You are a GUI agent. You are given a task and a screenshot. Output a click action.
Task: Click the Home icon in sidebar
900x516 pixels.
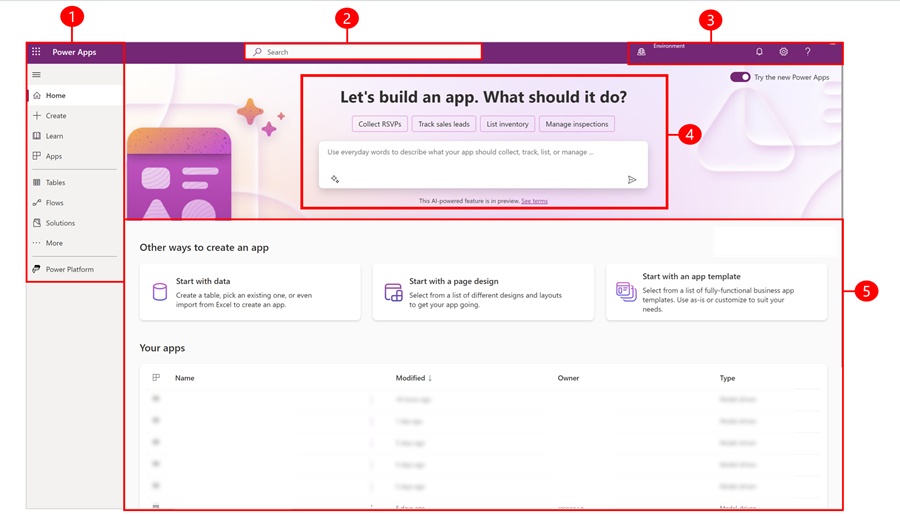coord(37,95)
